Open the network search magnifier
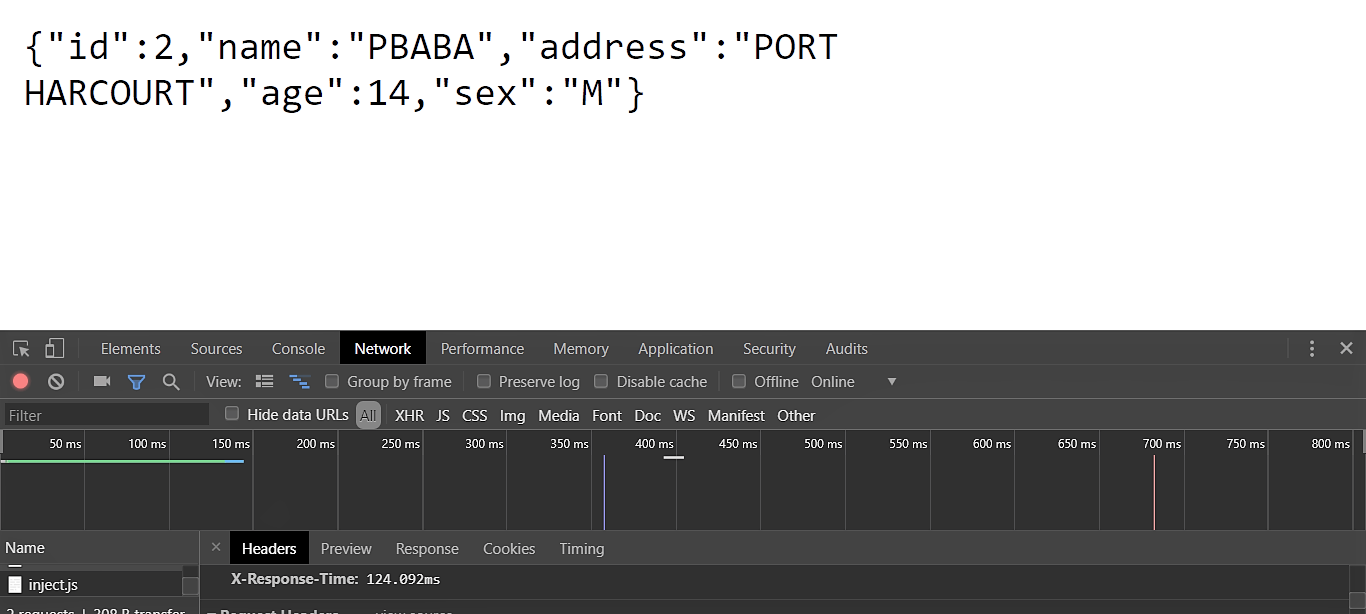Image resolution: width=1366 pixels, height=614 pixels. pyautogui.click(x=171, y=381)
